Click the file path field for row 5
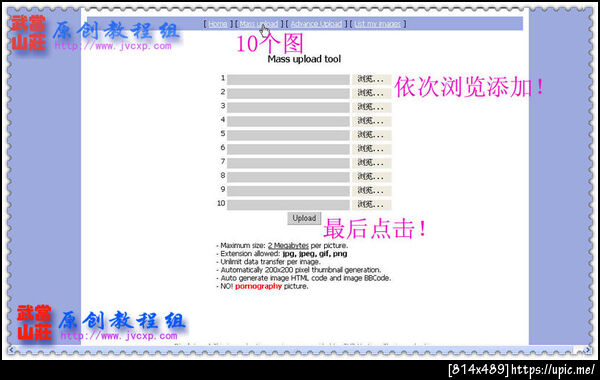The height and width of the screenshot is (380, 600). (x=288, y=135)
